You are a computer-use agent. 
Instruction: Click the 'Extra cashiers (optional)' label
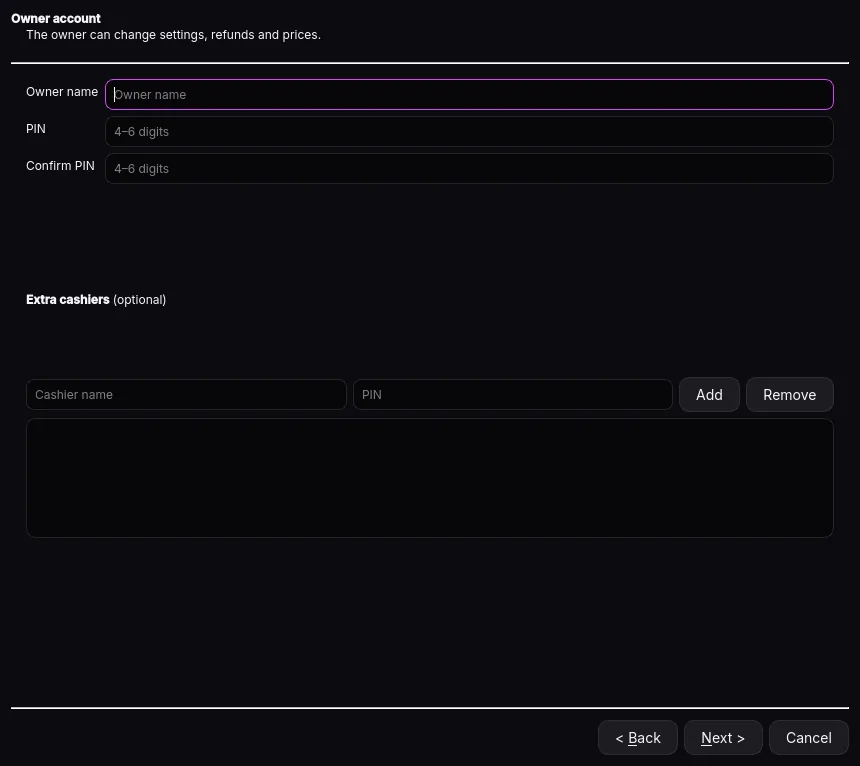point(96,299)
